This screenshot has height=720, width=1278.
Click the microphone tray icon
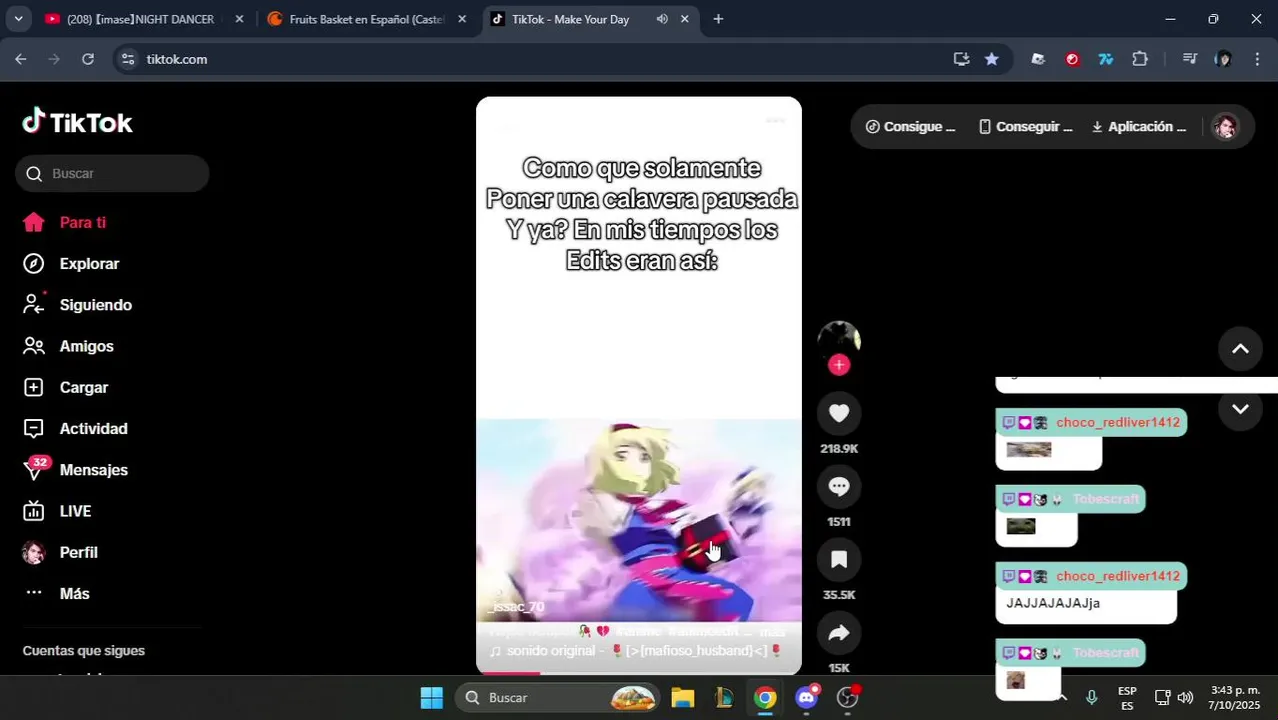click(1091, 697)
